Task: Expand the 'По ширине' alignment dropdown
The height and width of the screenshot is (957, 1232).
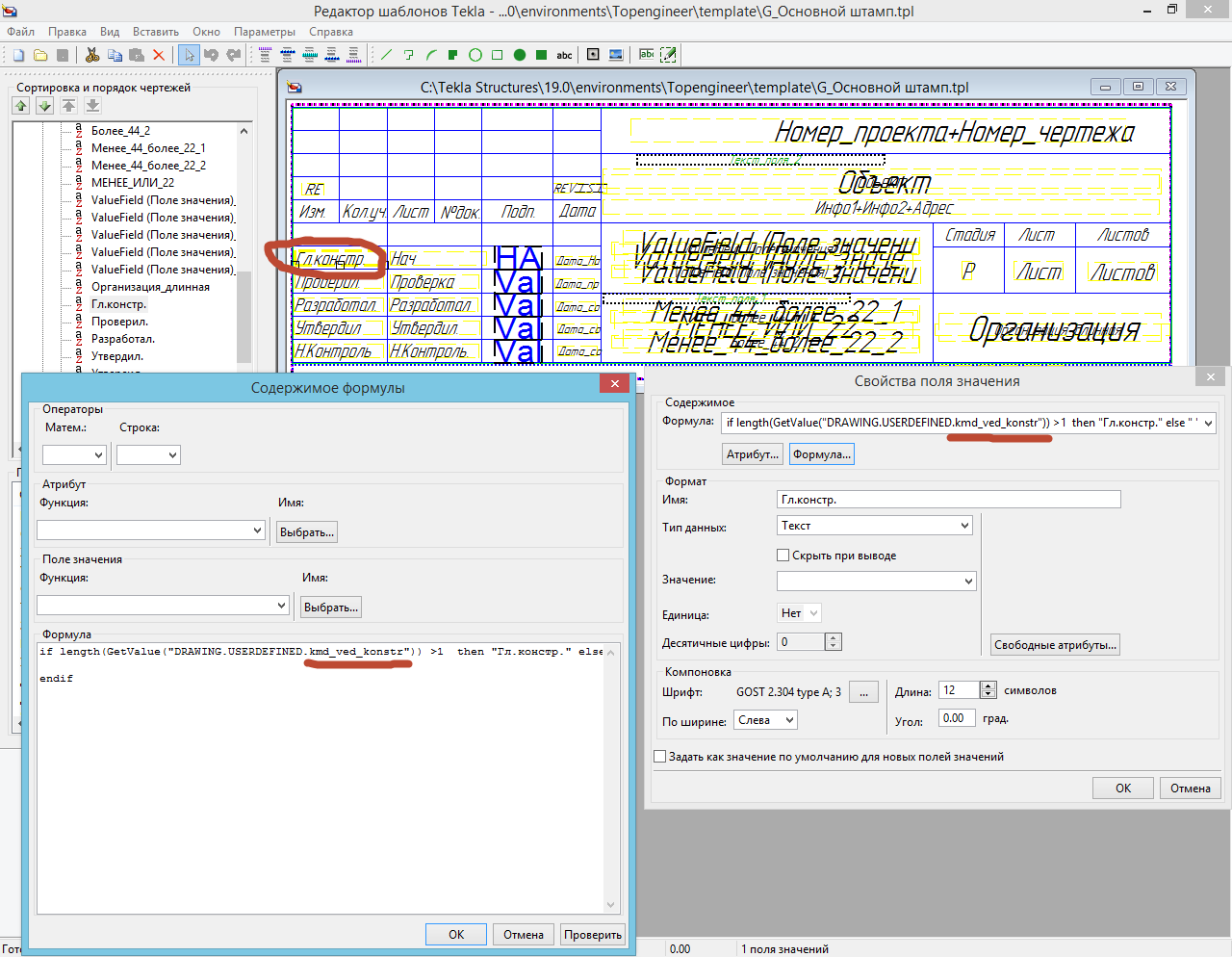Action: coord(766,720)
